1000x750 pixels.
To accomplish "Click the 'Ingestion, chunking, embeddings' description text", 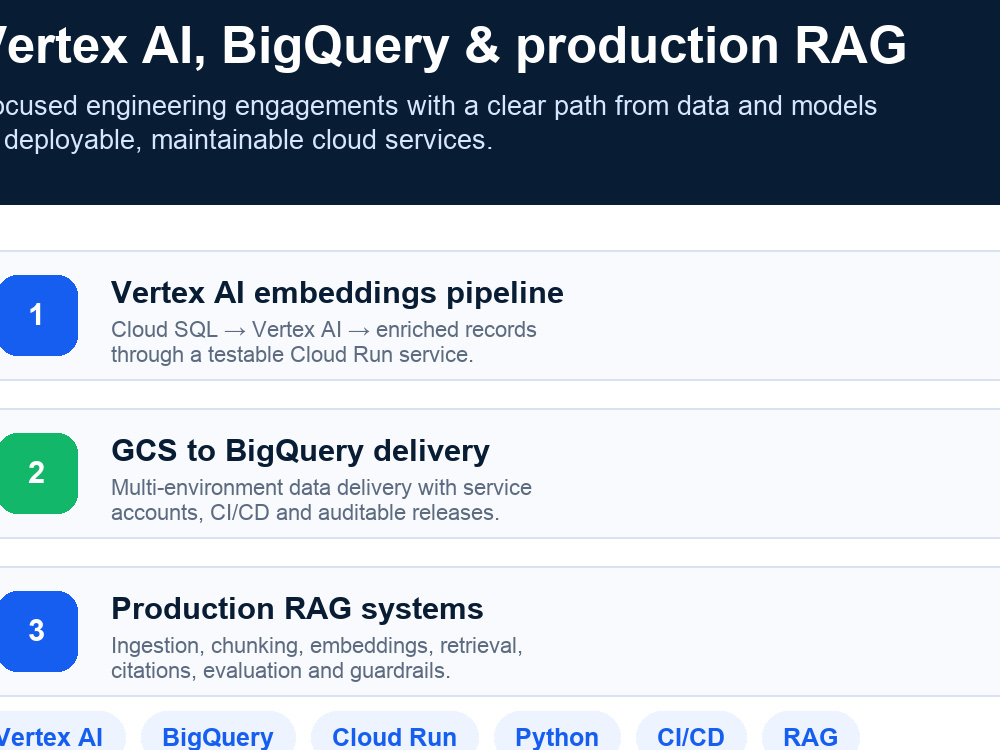I will [317, 658].
